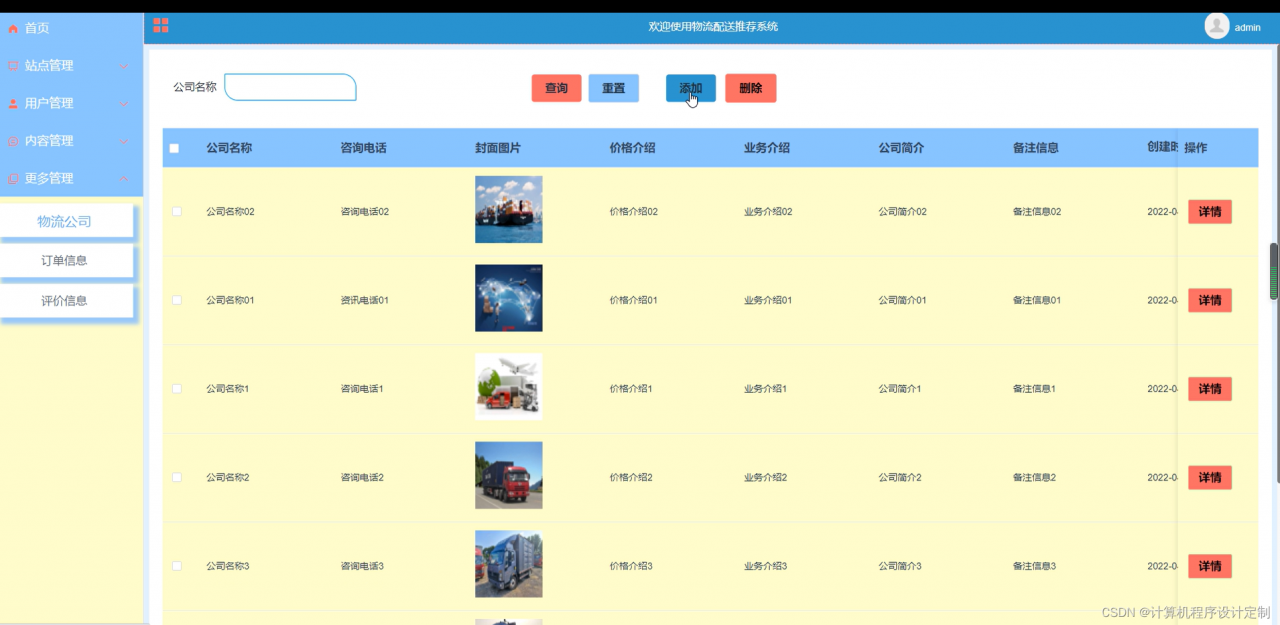Click the 添加 add button
This screenshot has height=625, width=1280.
pos(691,88)
